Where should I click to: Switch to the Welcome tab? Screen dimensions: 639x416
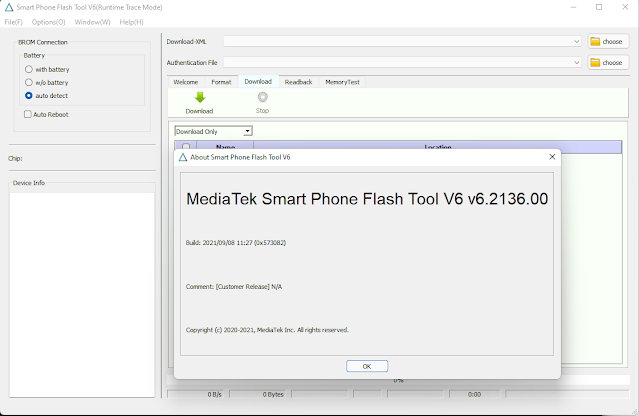(186, 82)
